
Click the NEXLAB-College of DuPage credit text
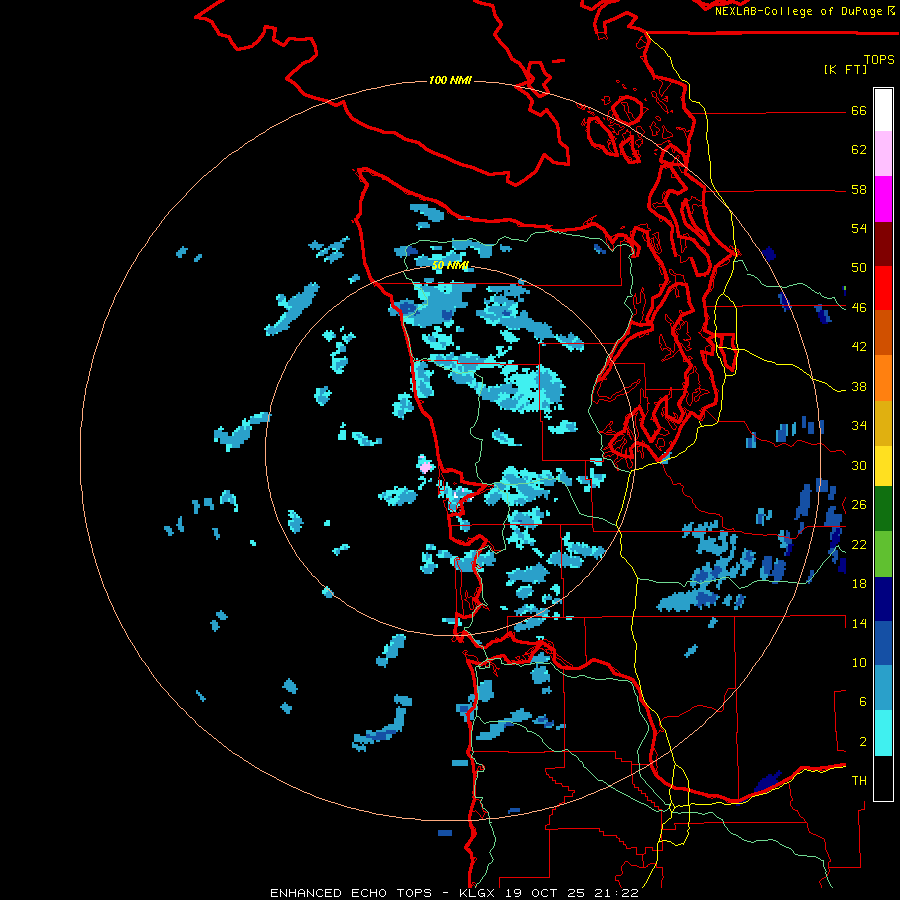pos(798,11)
